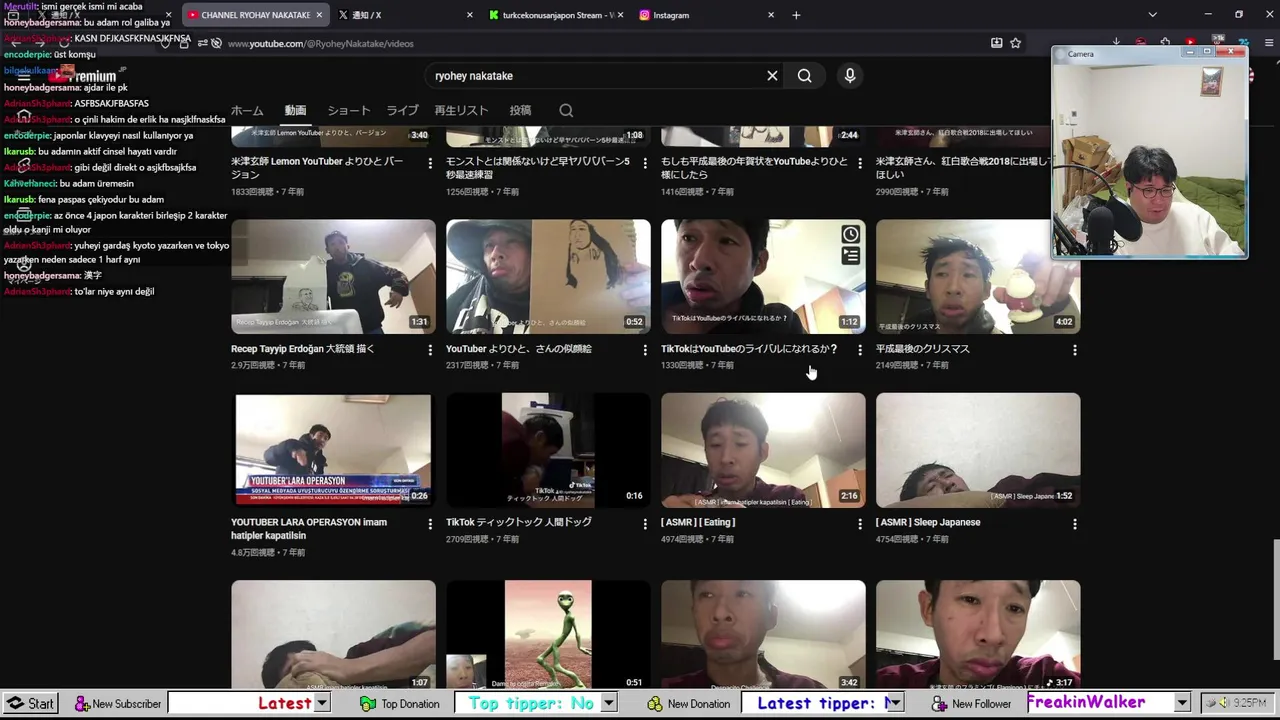Click the New Subscriber icon in bottom bar
1280x720 pixels.
[82, 704]
